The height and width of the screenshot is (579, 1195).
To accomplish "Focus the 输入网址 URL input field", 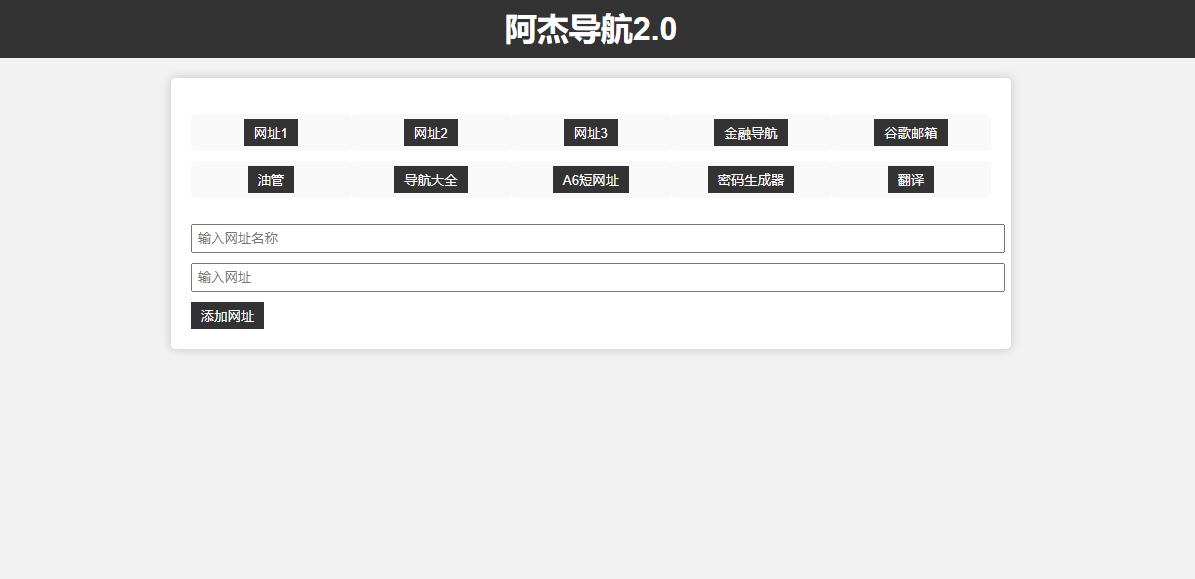I will pyautogui.click(x=597, y=277).
